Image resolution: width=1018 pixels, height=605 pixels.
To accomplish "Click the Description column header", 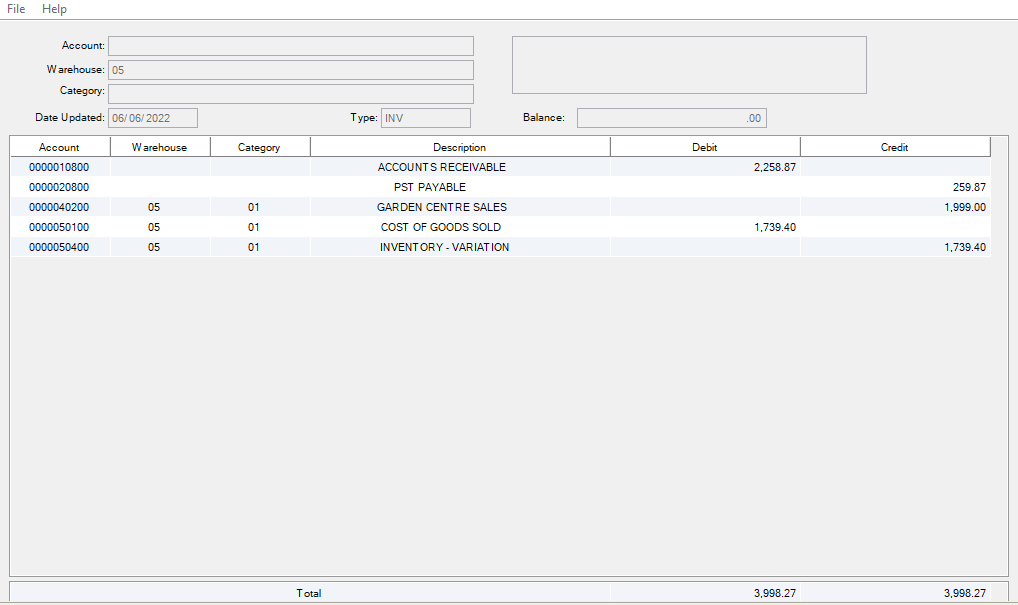I will coord(459,147).
